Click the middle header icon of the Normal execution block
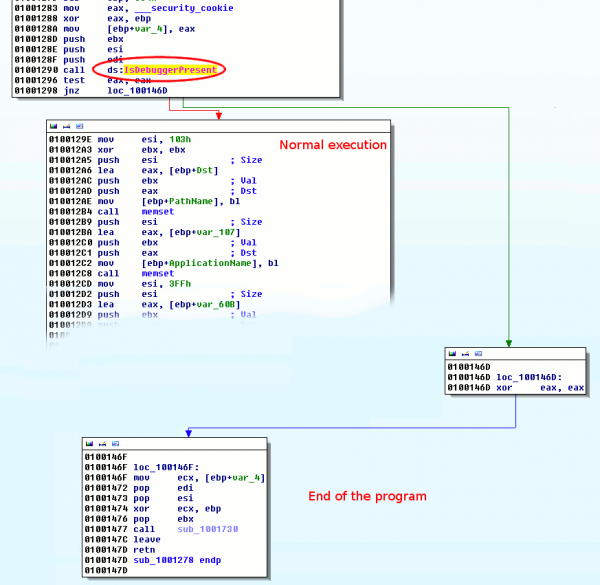 pos(64,127)
